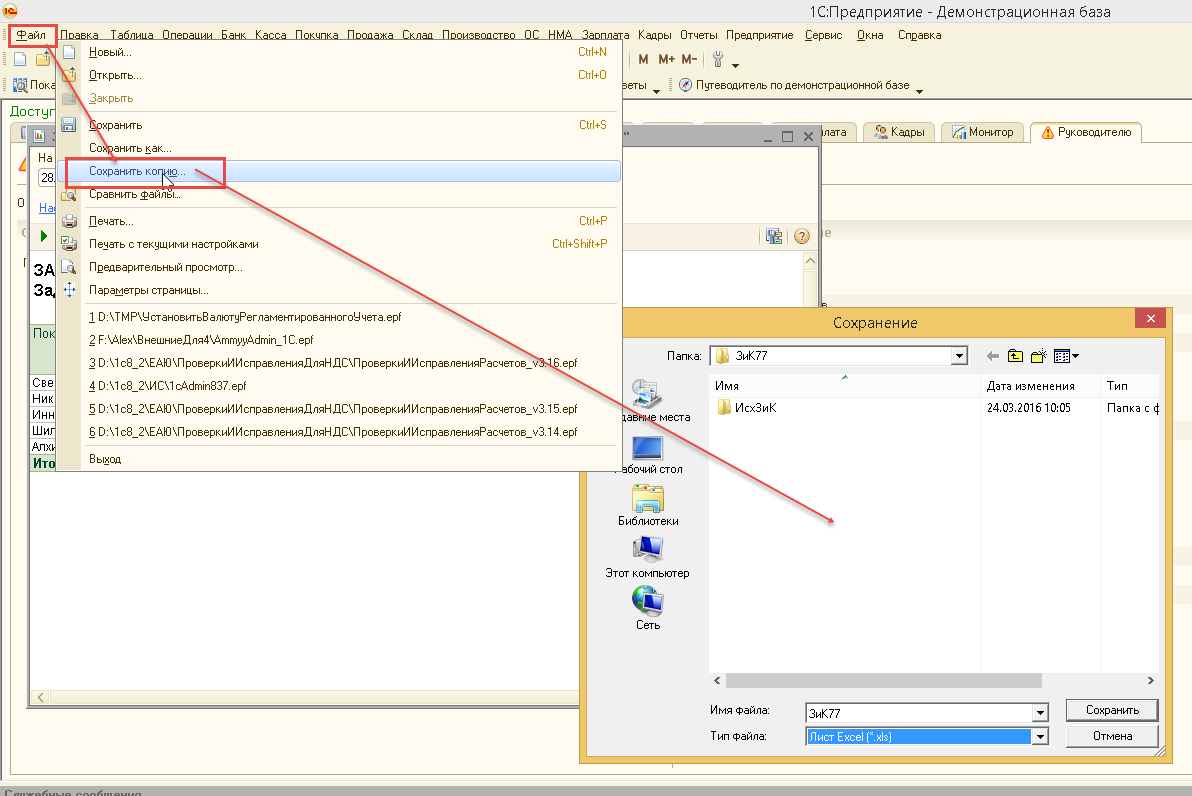The width and height of the screenshot is (1192, 796).
Task: Open the view menu icon in Save dialog
Action: click(x=1066, y=356)
